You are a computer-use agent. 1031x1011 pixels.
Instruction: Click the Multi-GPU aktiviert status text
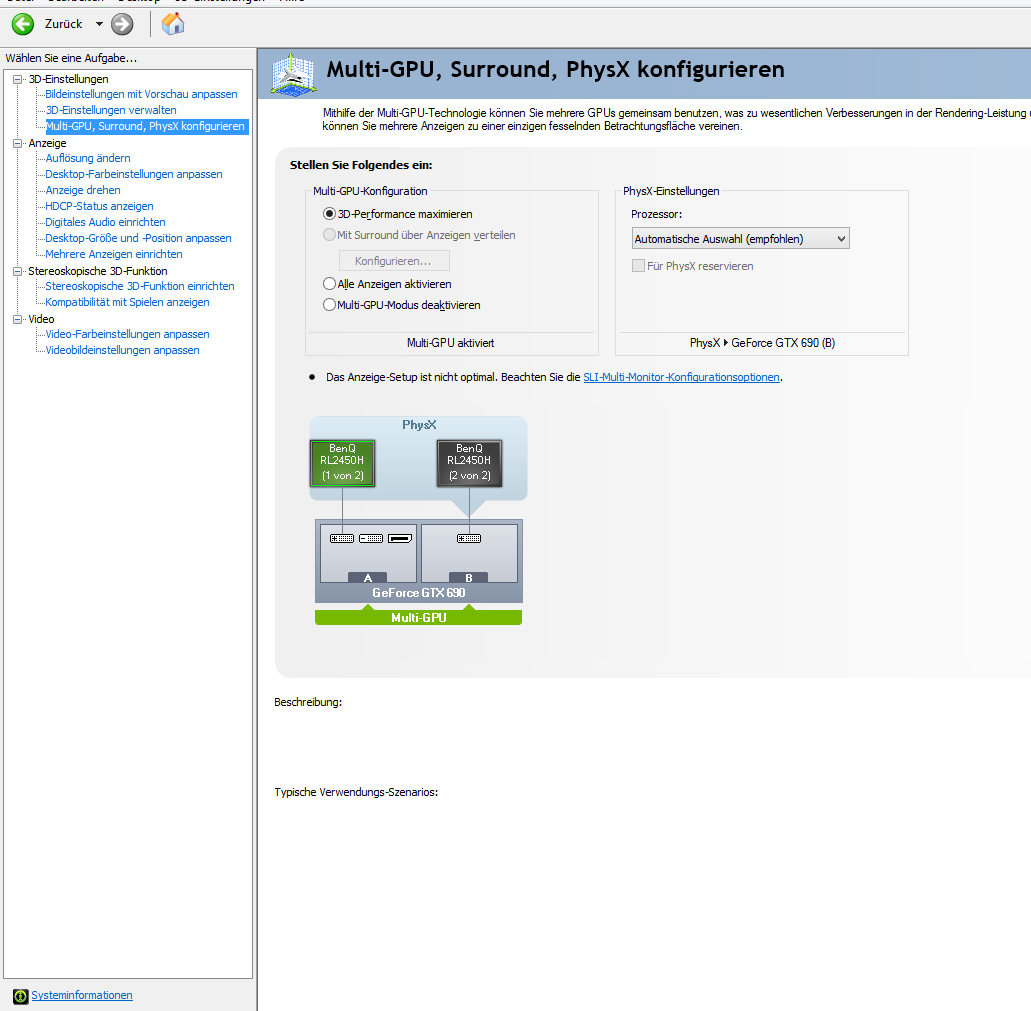click(450, 342)
